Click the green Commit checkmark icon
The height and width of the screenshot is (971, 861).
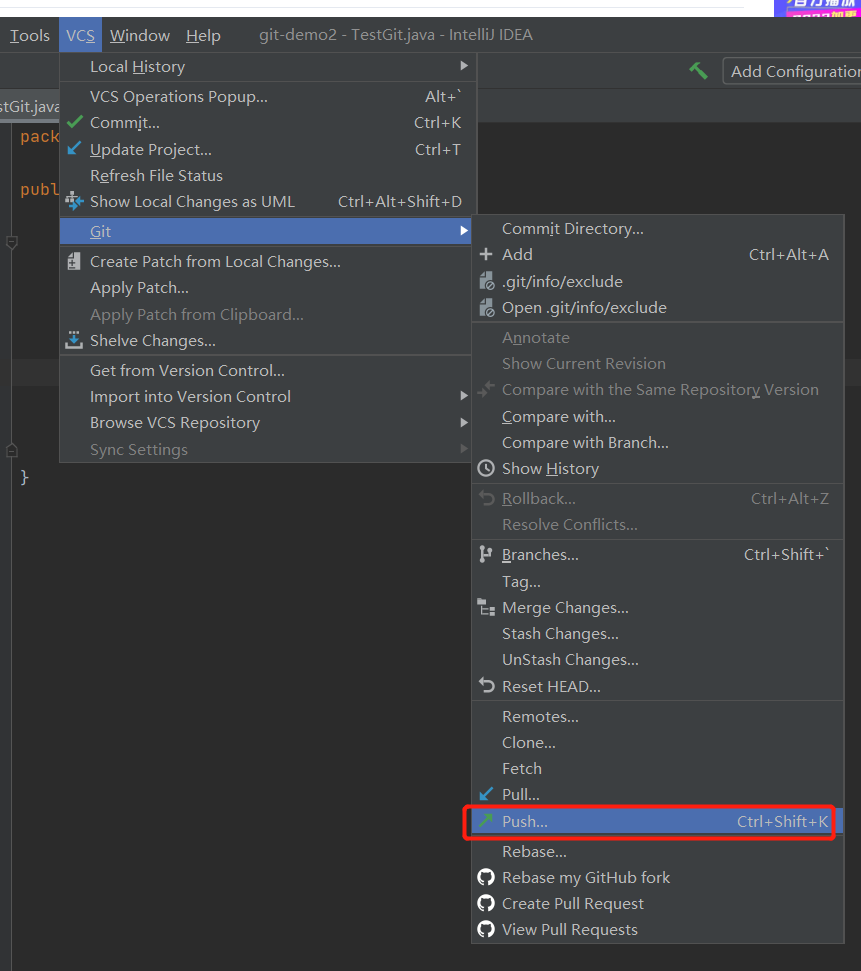pyautogui.click(x=74, y=122)
